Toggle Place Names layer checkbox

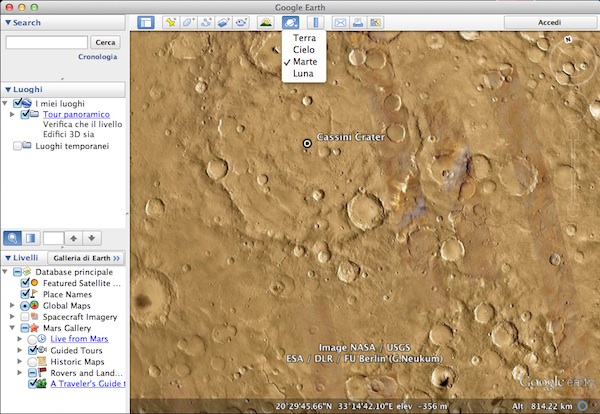(x=25, y=294)
